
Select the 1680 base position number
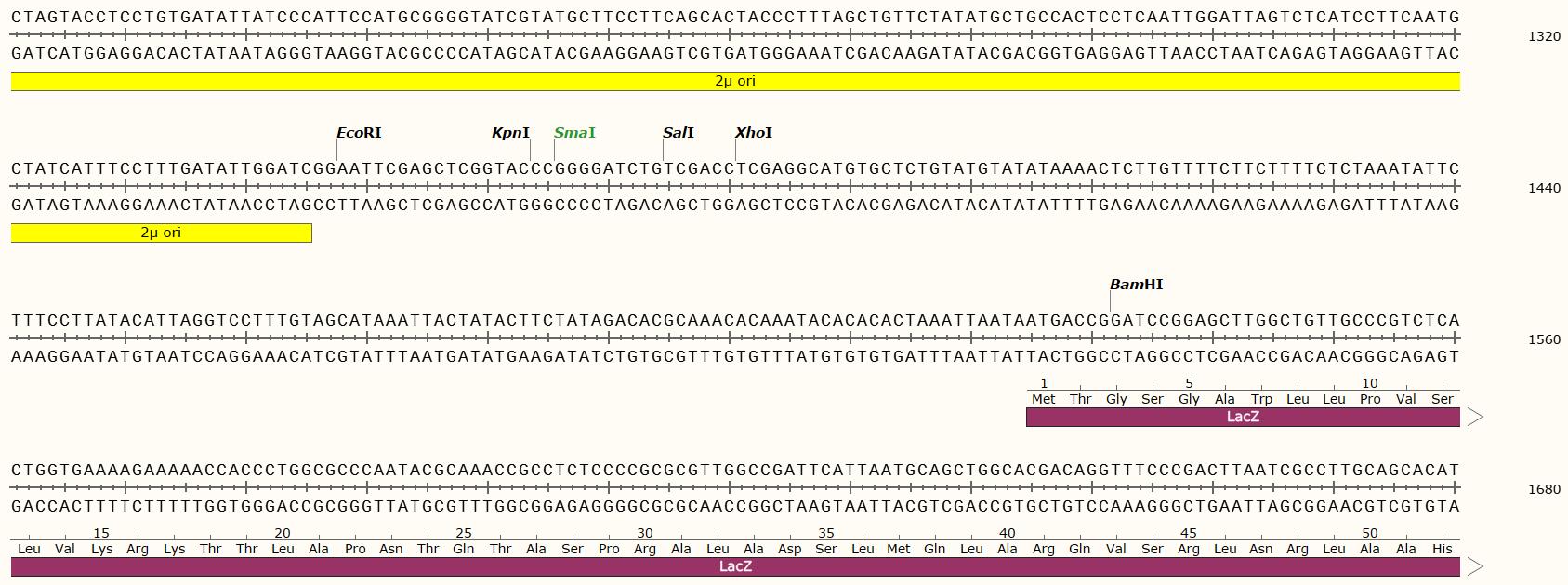point(1544,489)
